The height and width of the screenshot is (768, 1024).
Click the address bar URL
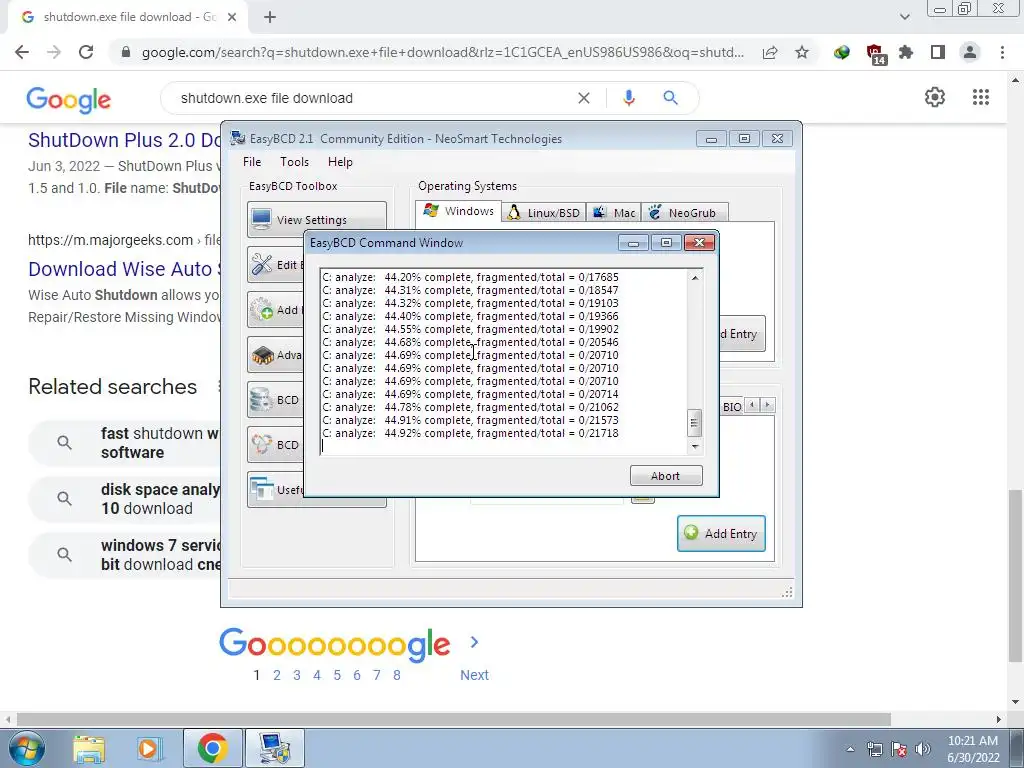[x=443, y=52]
